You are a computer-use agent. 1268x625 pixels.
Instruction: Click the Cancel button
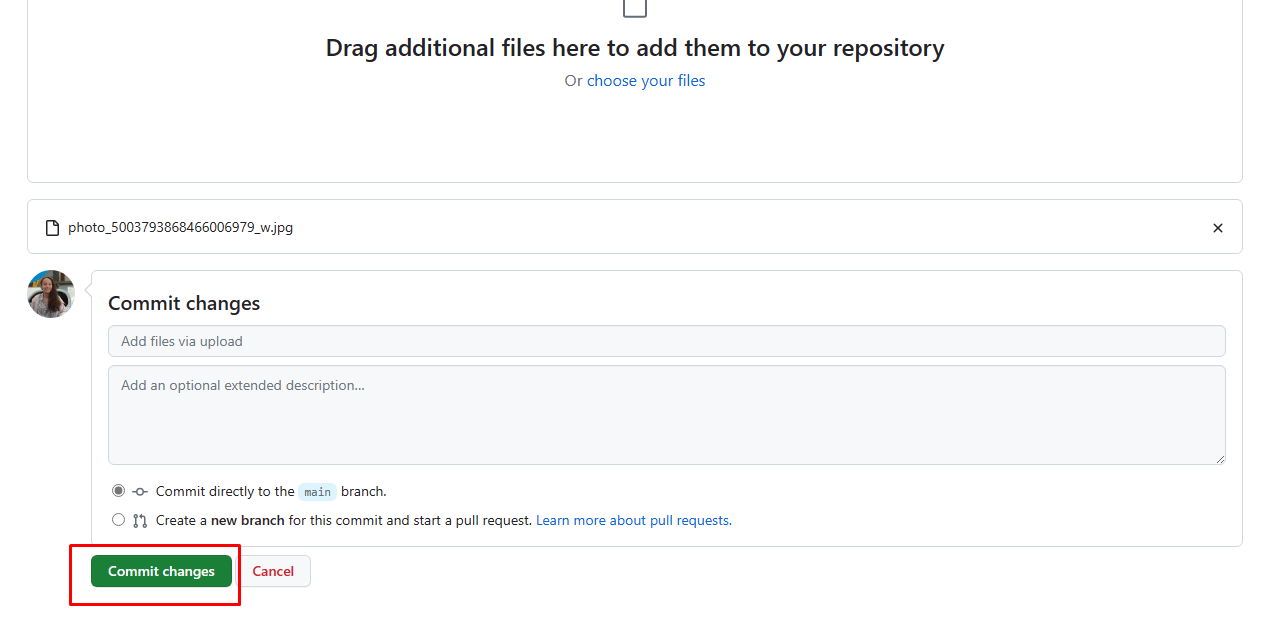coord(273,571)
